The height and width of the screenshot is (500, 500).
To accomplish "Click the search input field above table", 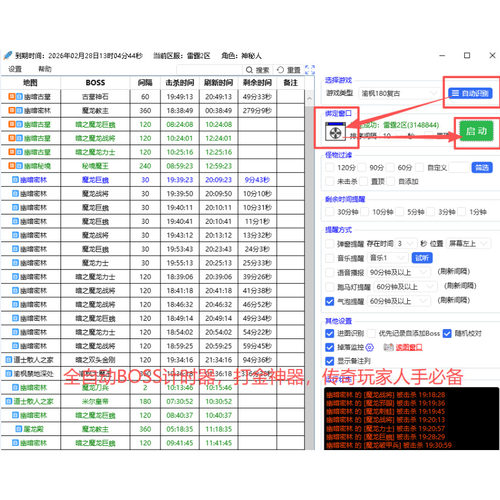I will [x=210, y=70].
